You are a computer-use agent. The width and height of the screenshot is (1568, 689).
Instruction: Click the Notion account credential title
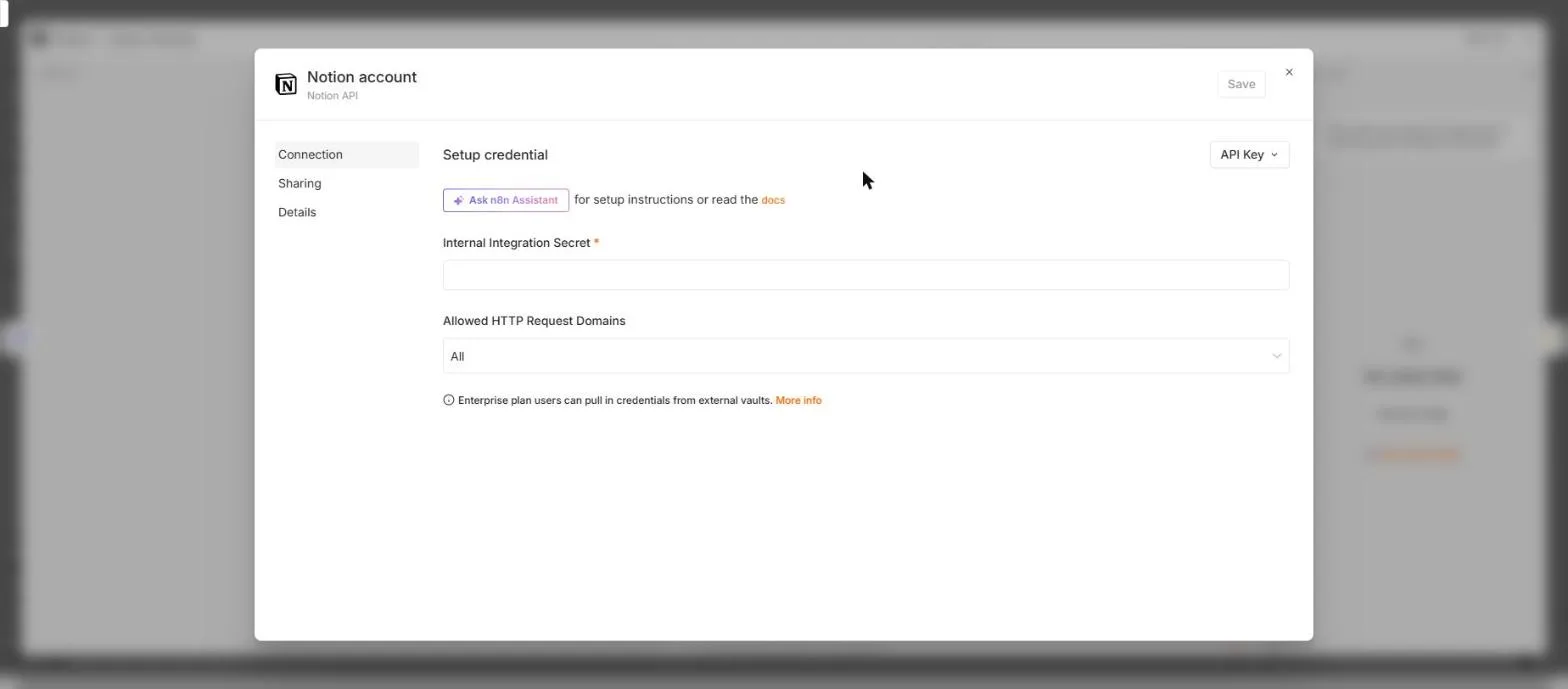tap(362, 77)
